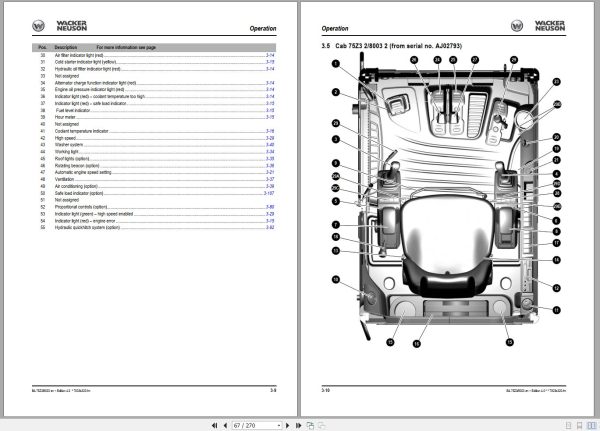Open page link for Hydraulic quickhitch system (option)
600x431 pixels.
[x=270, y=227]
